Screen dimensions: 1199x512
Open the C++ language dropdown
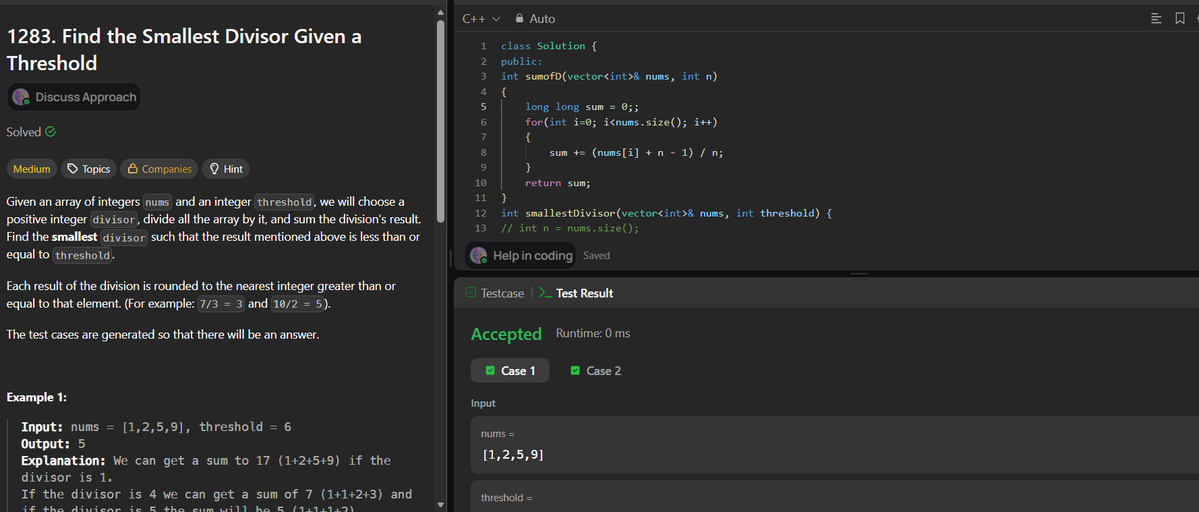tap(481, 18)
